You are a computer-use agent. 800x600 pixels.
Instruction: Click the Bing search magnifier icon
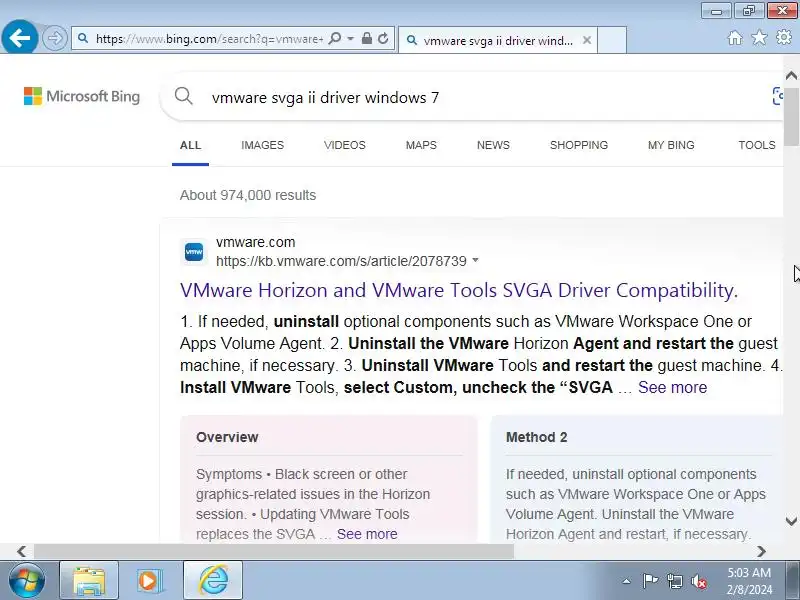click(x=183, y=96)
